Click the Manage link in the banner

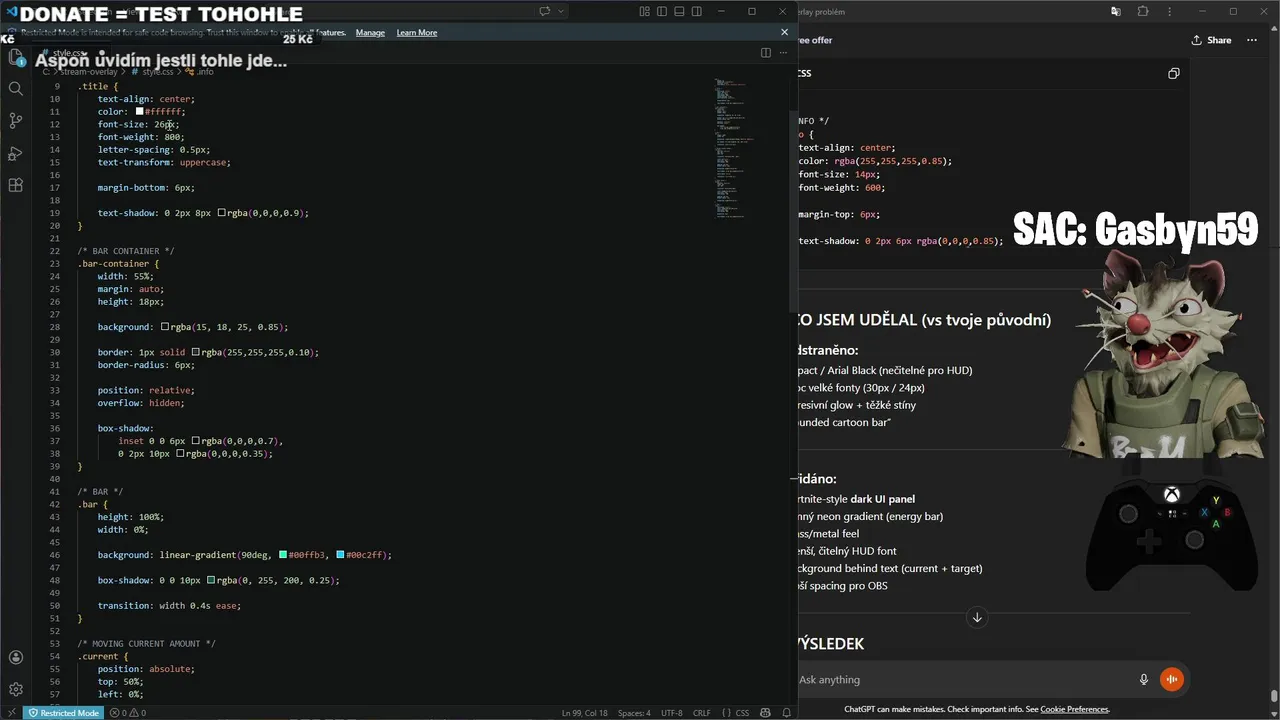(x=370, y=32)
